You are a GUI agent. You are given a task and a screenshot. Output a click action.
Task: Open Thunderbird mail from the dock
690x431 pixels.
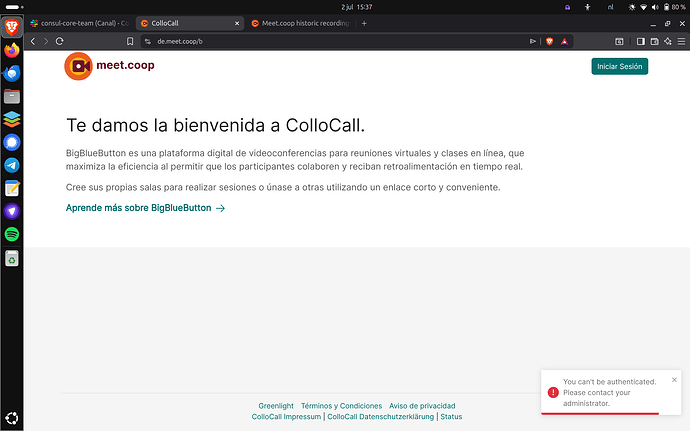click(12, 73)
